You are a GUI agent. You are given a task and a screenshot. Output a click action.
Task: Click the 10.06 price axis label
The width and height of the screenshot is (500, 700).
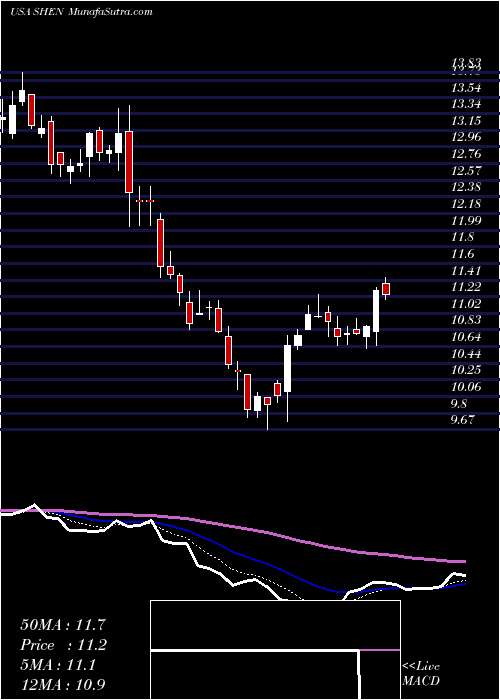(466, 387)
